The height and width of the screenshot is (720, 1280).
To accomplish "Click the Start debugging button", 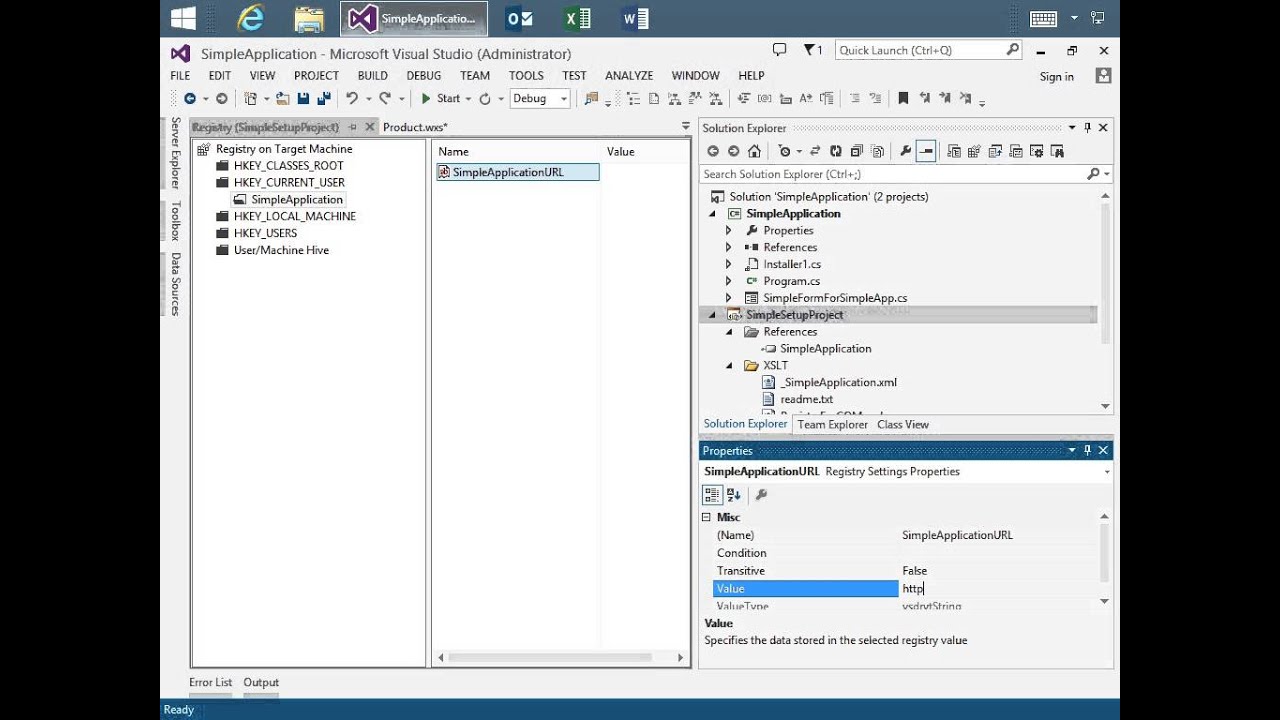I will point(440,98).
